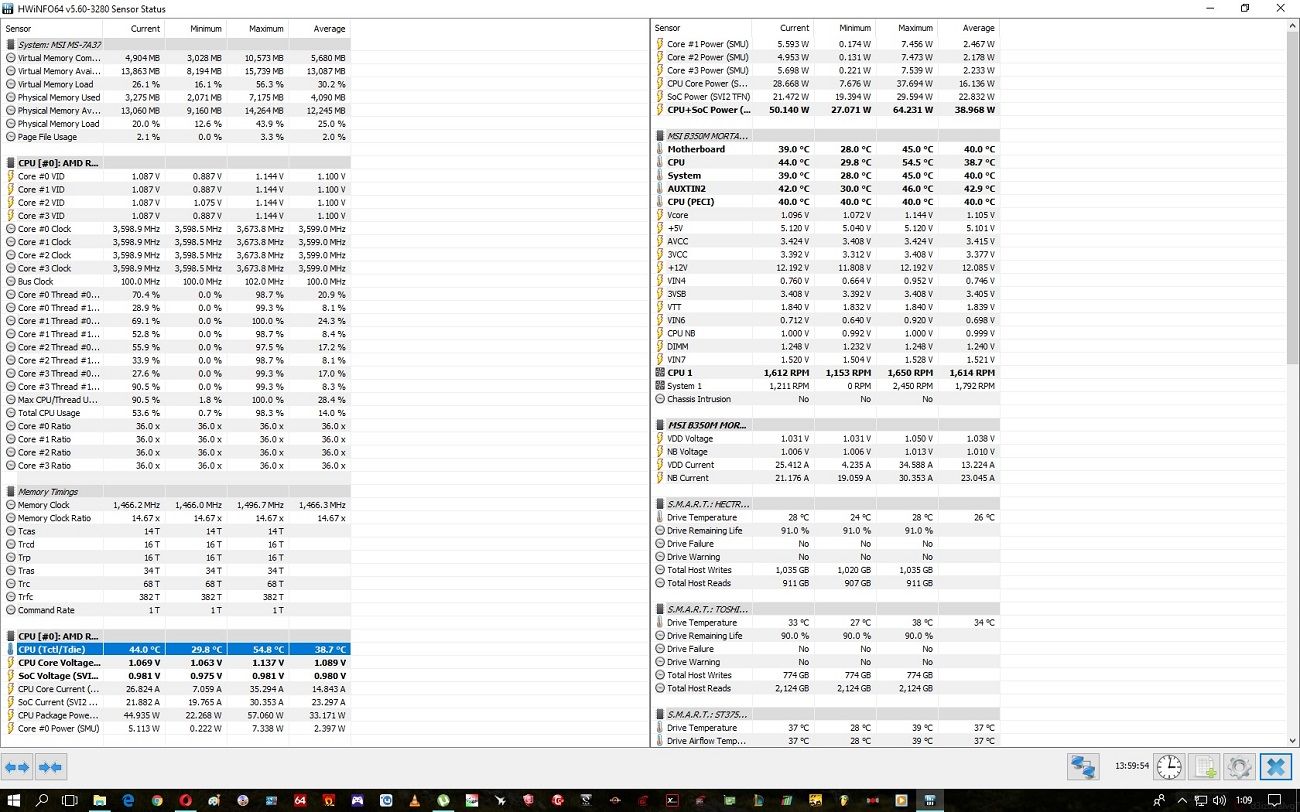This screenshot has height=812, width=1300.
Task: Select the DIMM voltage row
Action: [x=826, y=346]
